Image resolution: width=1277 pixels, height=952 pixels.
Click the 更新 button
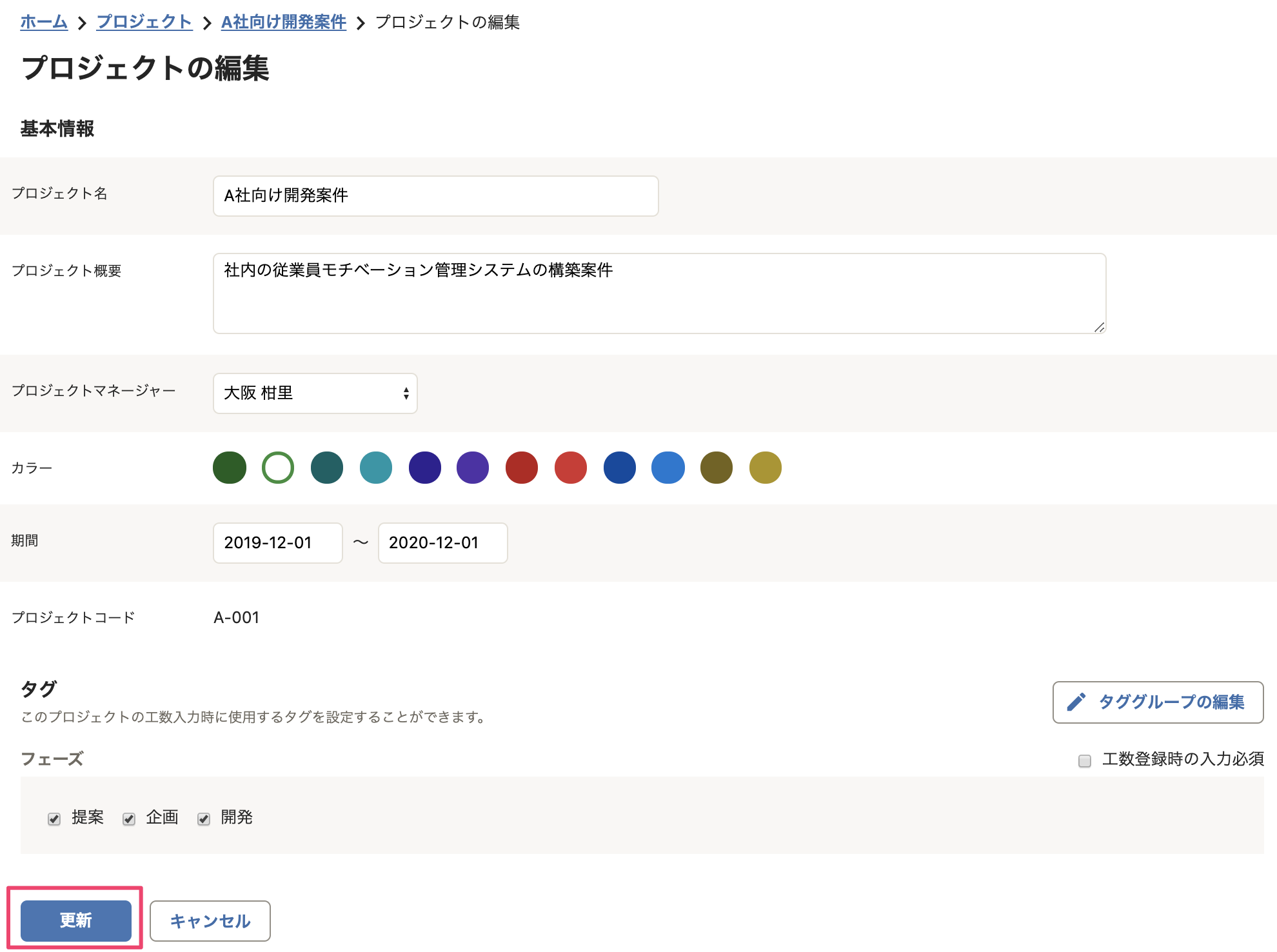76,920
